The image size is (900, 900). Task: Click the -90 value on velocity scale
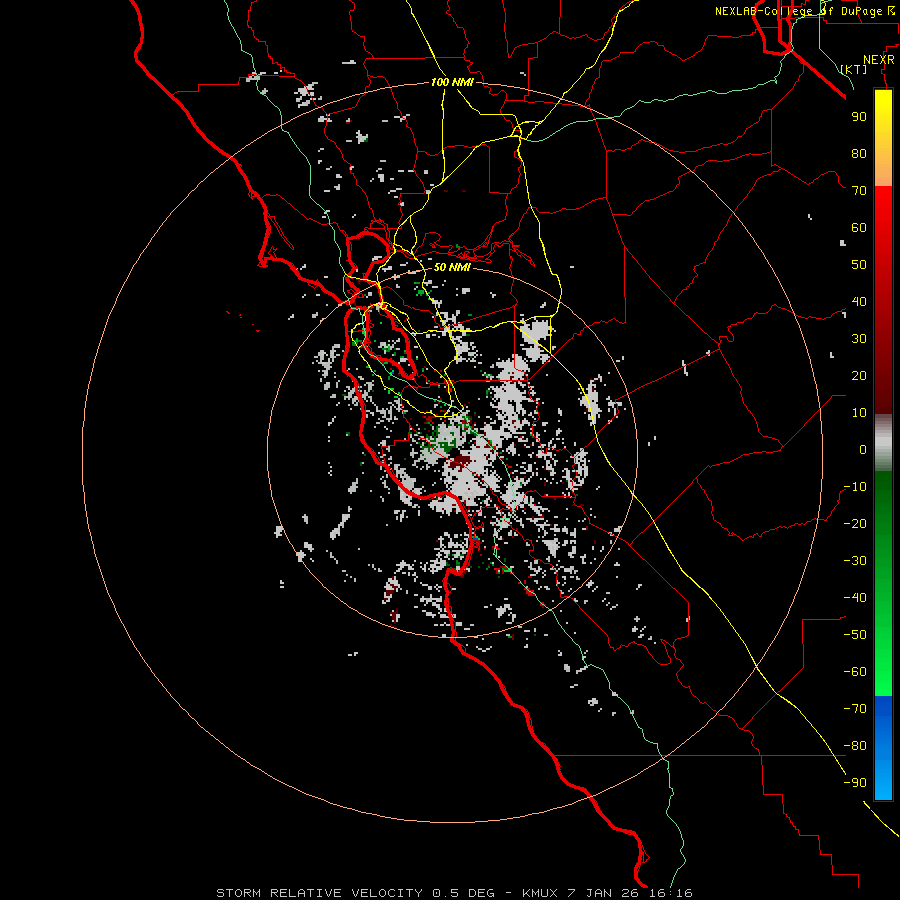(855, 783)
